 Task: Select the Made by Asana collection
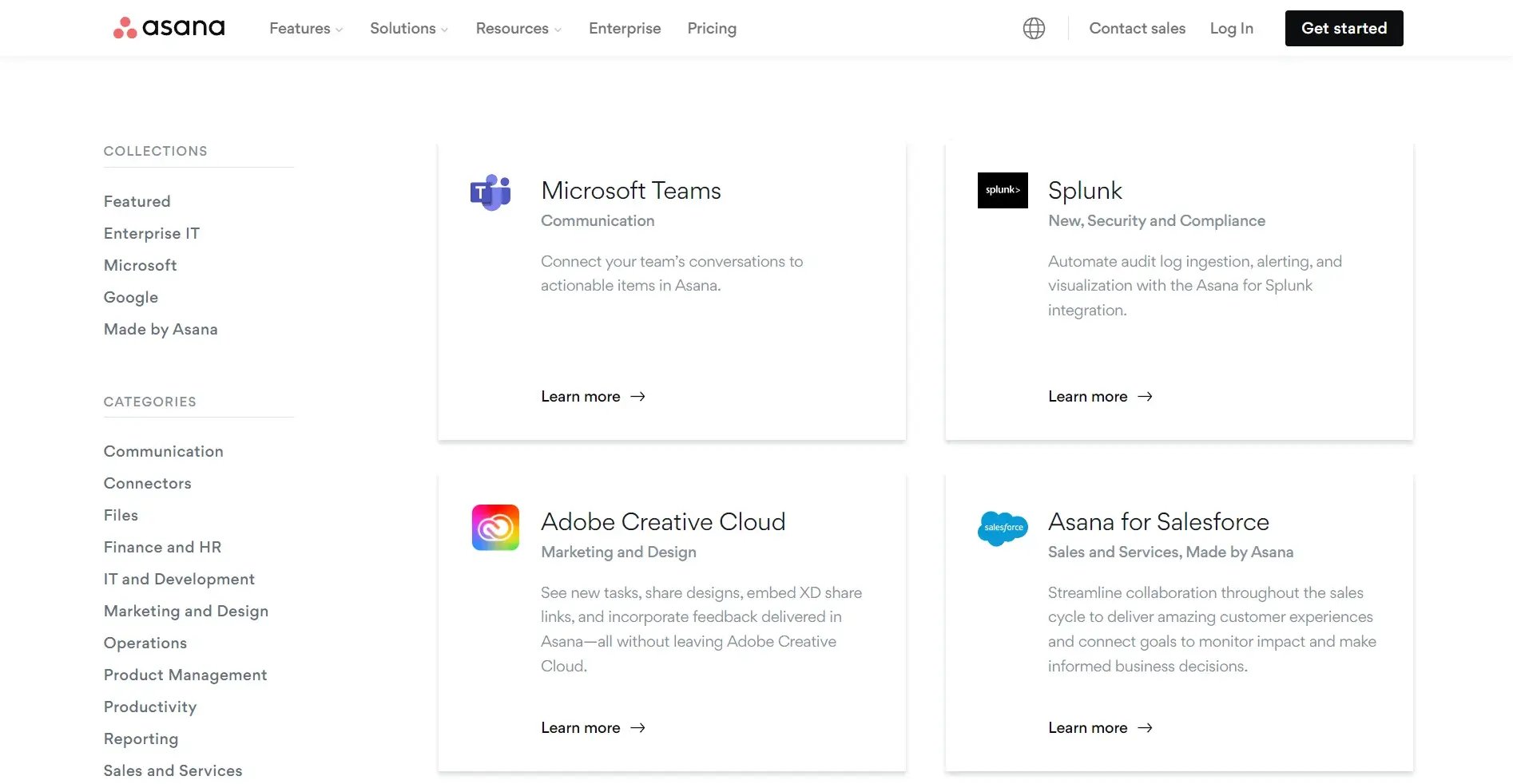point(161,329)
